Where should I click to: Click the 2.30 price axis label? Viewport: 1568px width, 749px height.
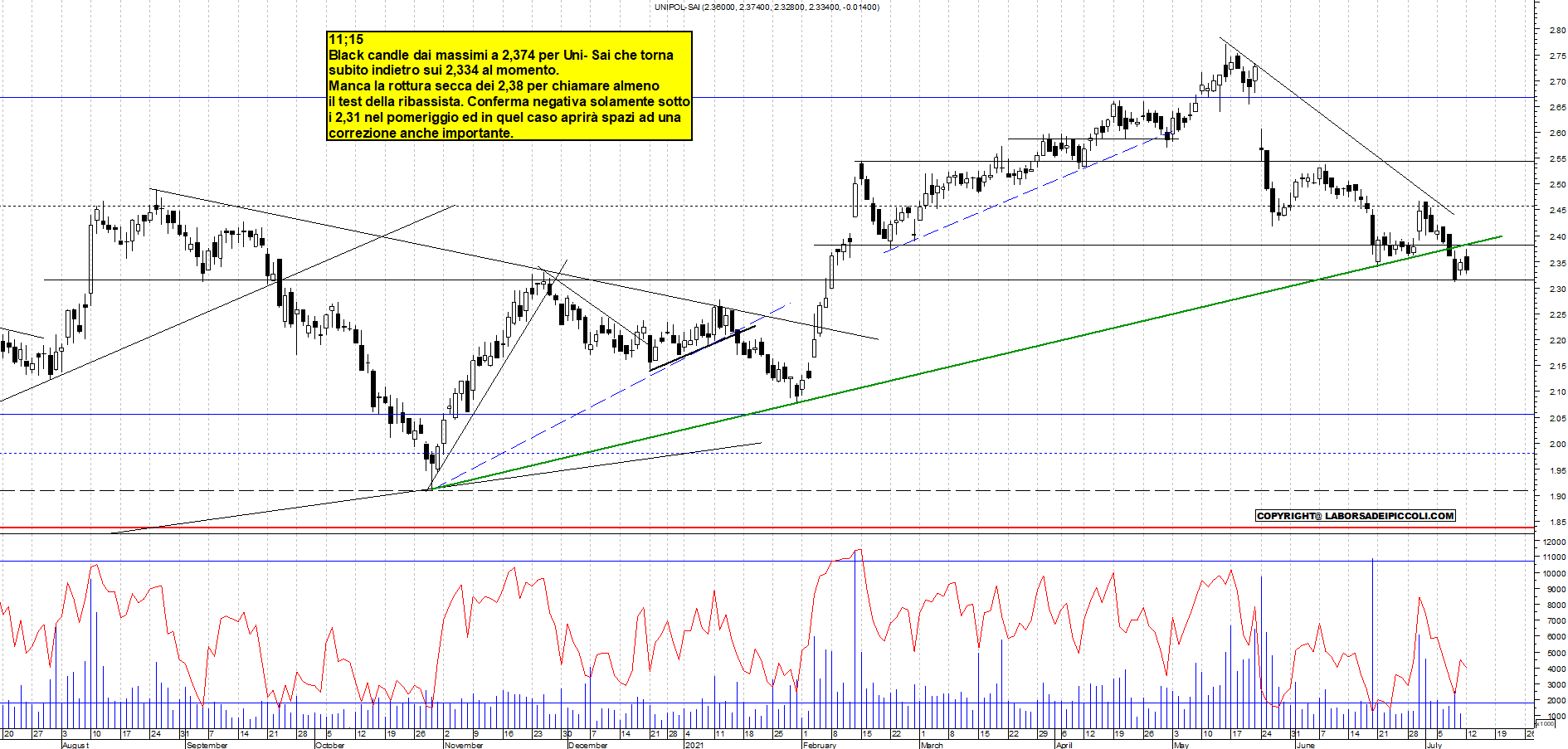click(x=1556, y=289)
